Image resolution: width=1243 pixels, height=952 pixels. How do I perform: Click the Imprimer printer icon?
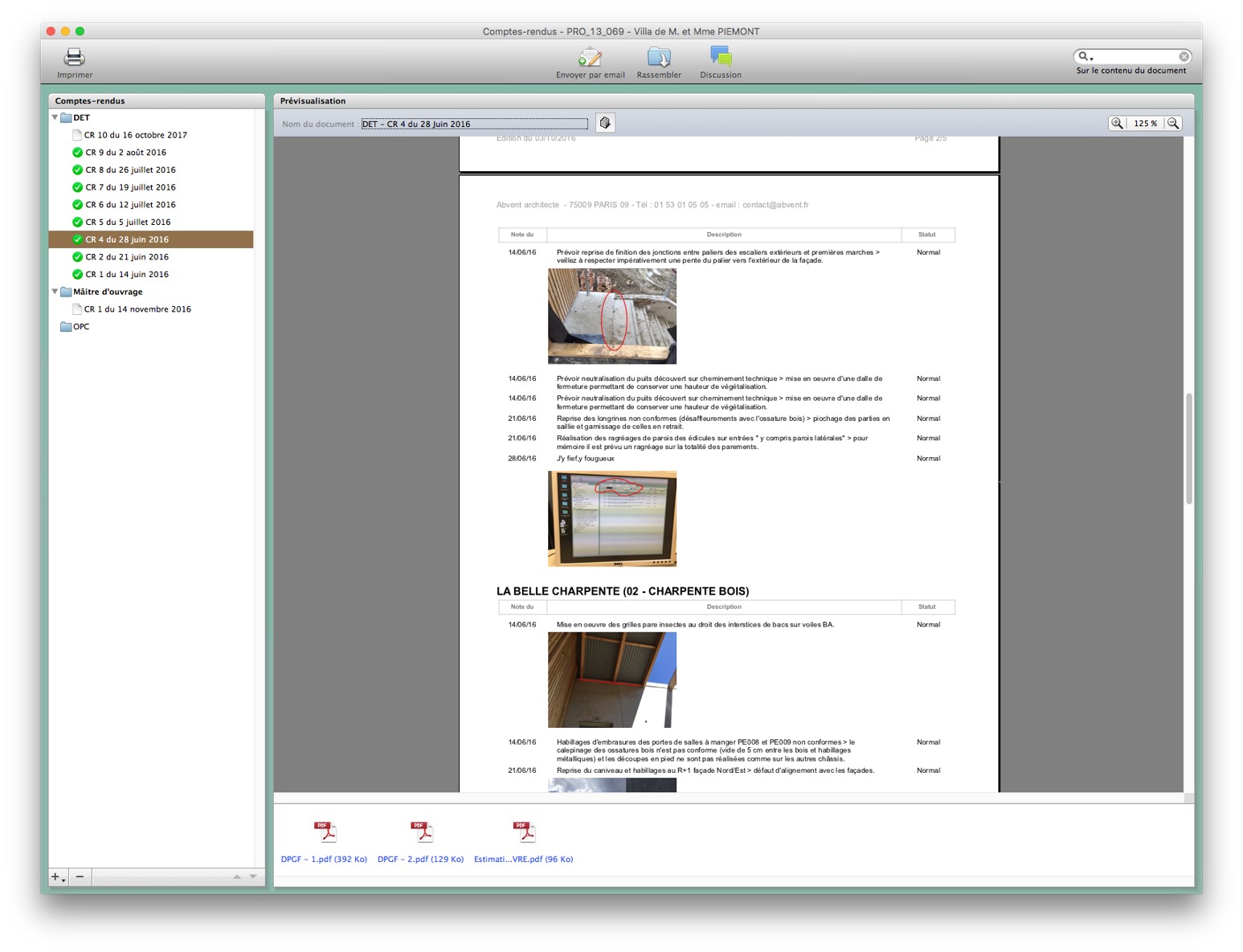(74, 56)
